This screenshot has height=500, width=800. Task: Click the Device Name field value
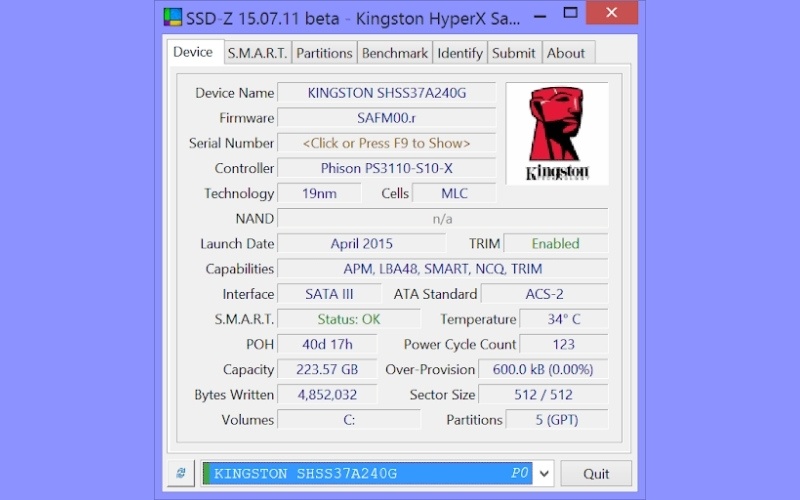pos(386,93)
